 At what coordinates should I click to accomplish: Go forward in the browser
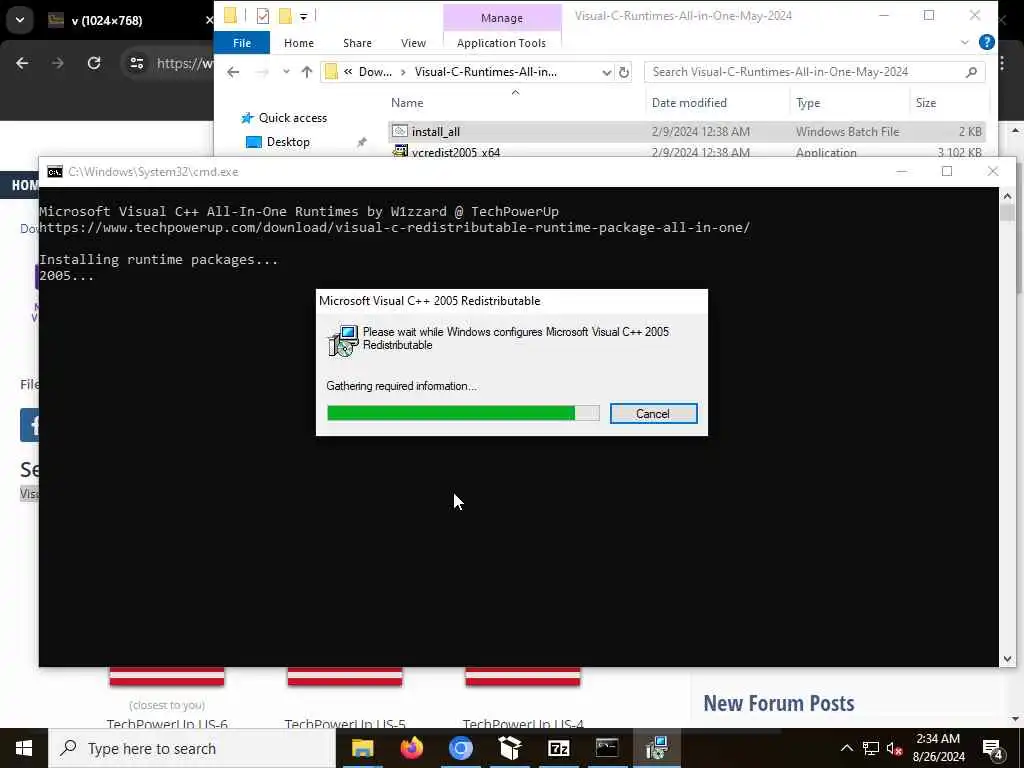(x=58, y=63)
